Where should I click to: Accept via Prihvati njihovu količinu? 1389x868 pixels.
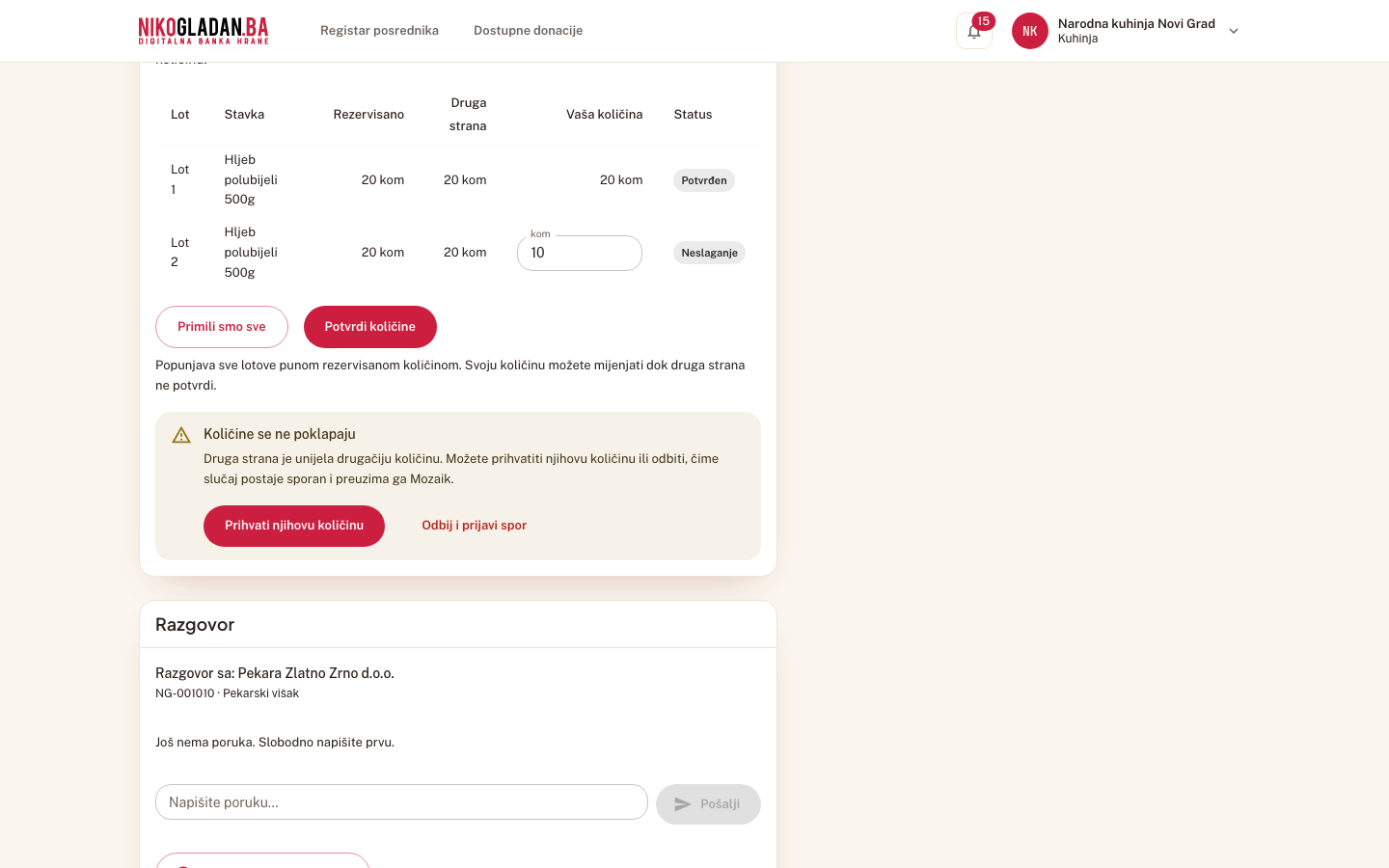click(x=294, y=526)
